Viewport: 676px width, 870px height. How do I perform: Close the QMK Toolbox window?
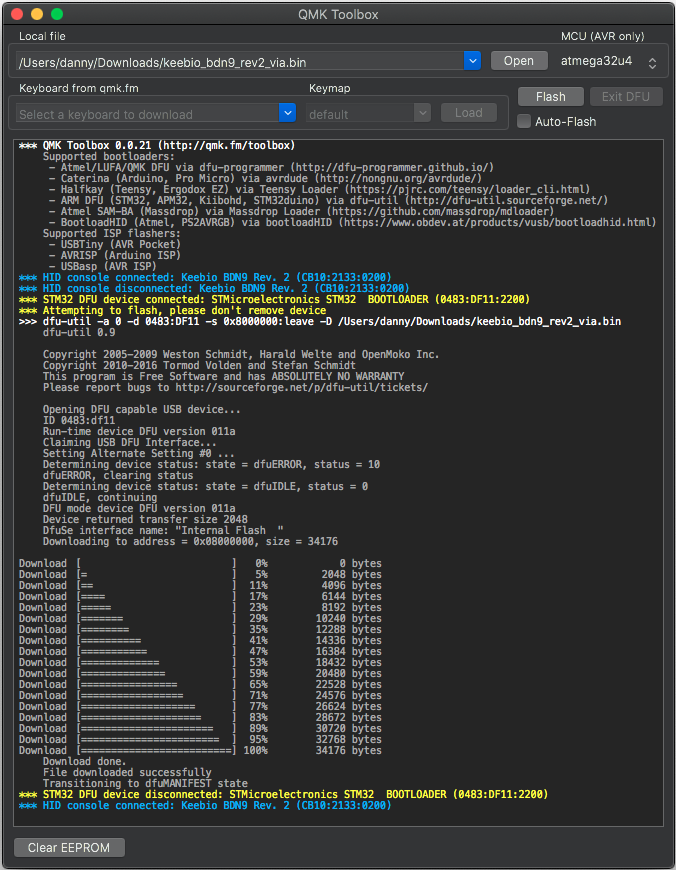[17, 14]
